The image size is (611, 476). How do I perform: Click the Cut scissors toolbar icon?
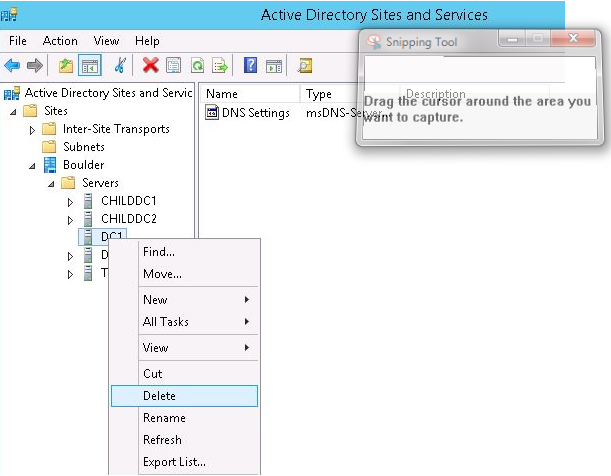coord(120,65)
